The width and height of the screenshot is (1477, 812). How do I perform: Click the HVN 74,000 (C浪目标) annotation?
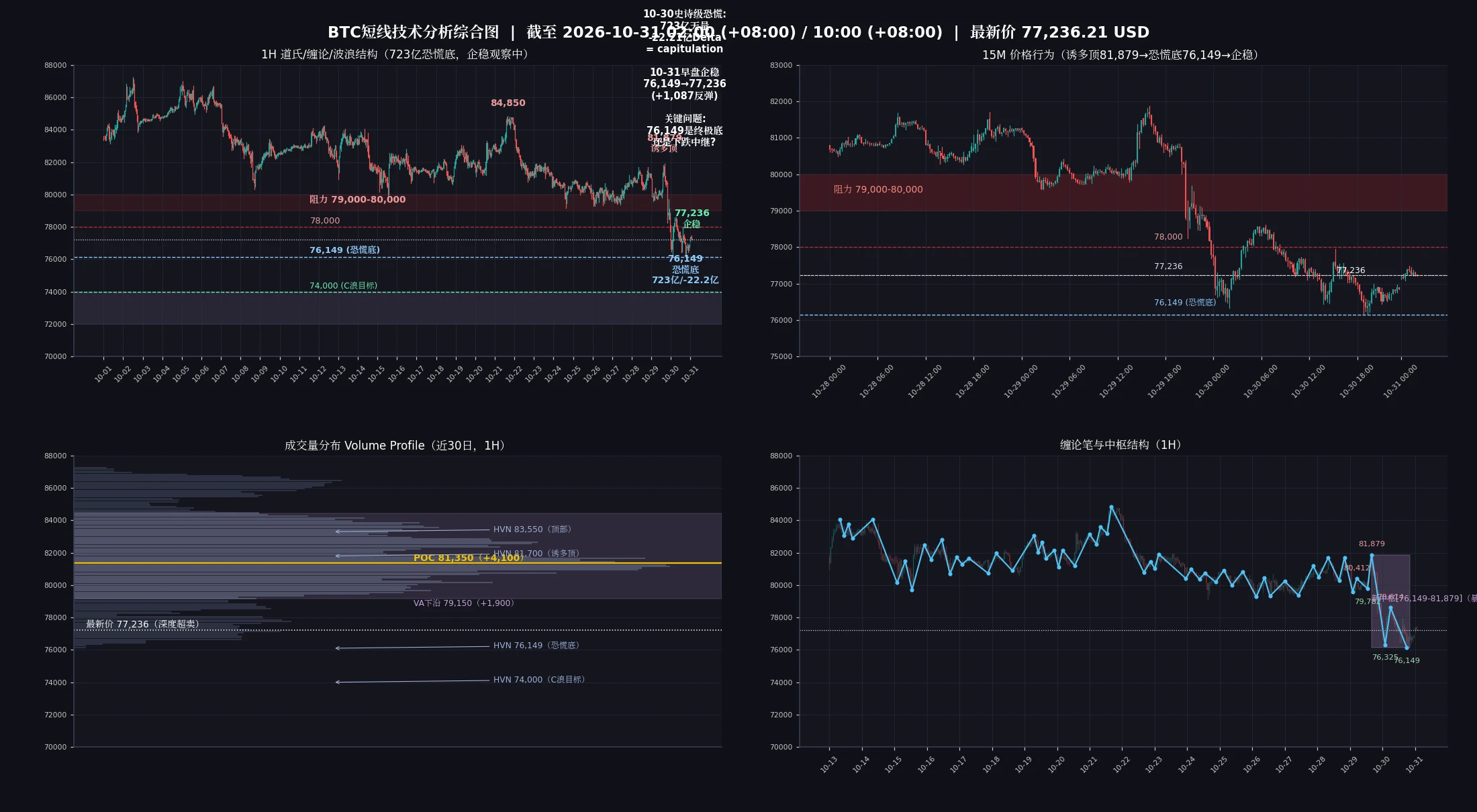540,680
